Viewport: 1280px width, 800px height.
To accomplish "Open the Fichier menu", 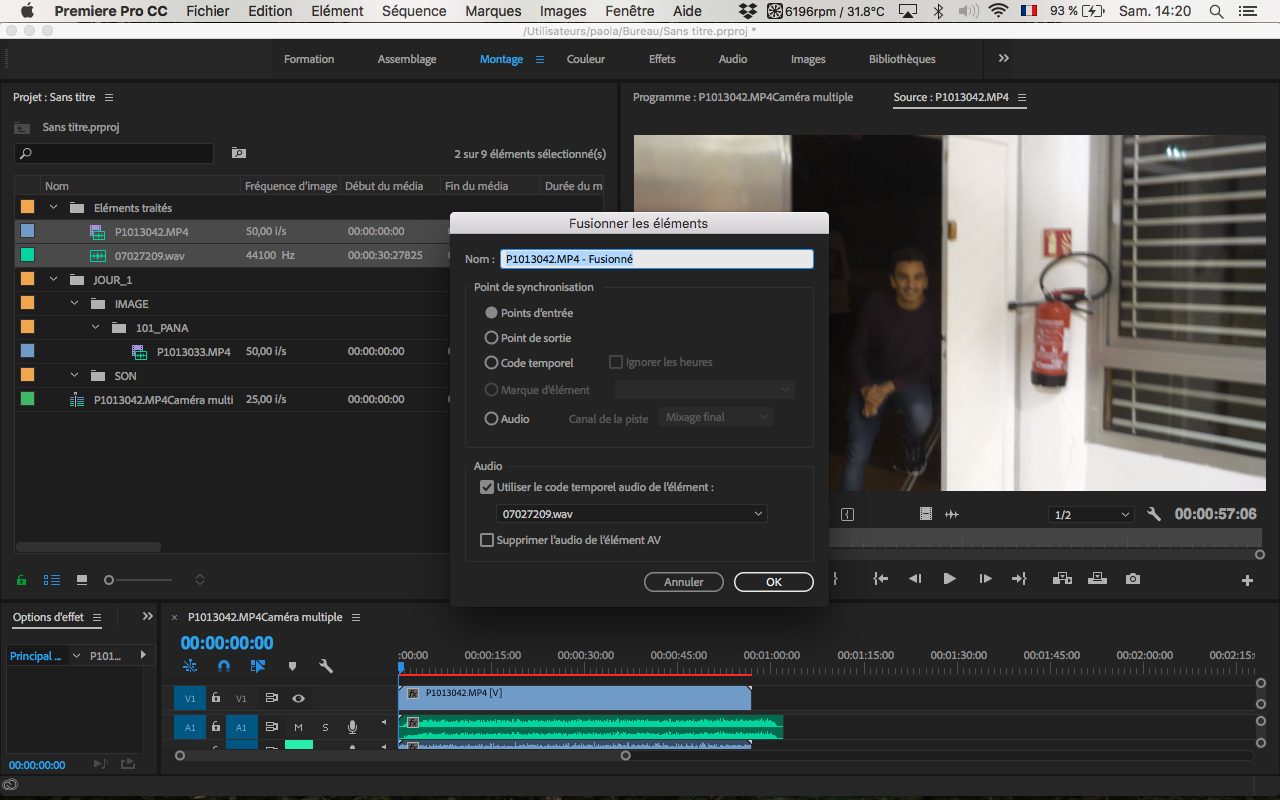I will pyautogui.click(x=207, y=11).
